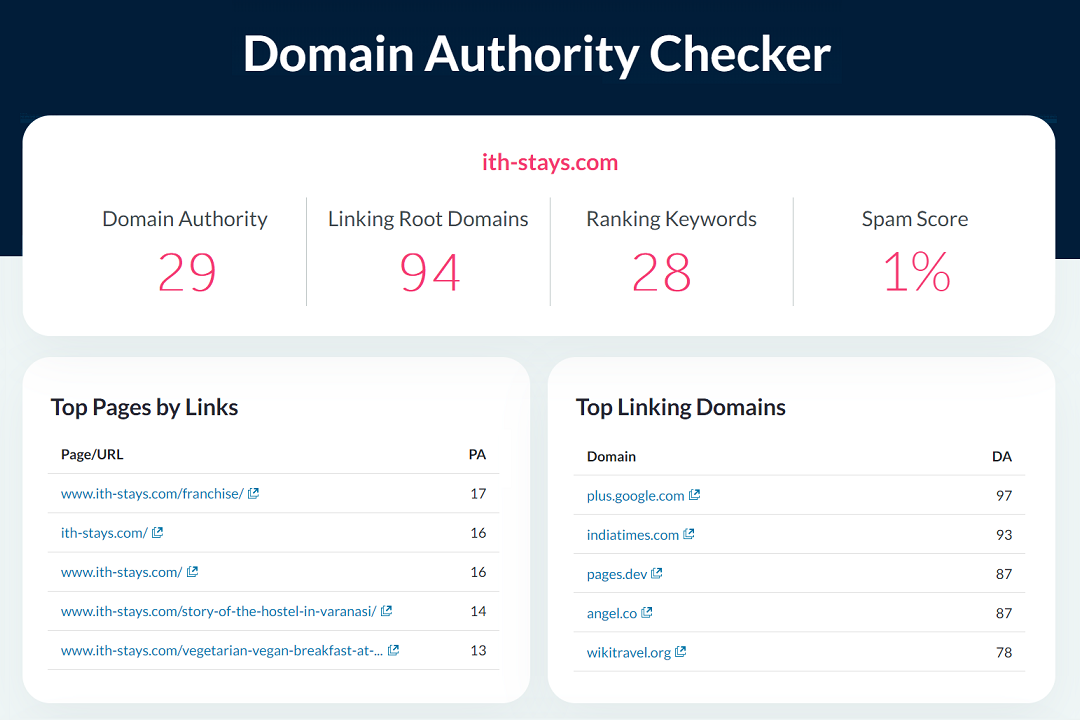
Task: Click the Linking Root Domains value 94
Action: [x=430, y=272]
